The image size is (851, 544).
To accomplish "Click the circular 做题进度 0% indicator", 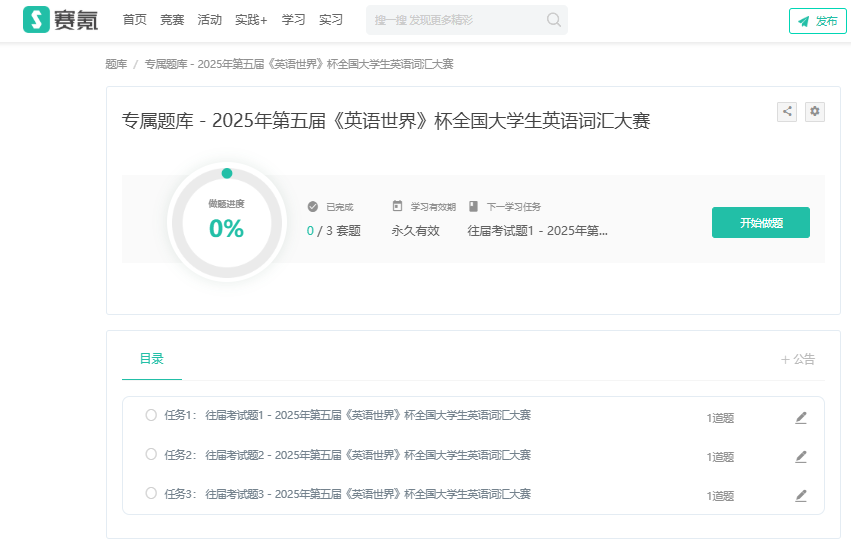I will coord(227,223).
